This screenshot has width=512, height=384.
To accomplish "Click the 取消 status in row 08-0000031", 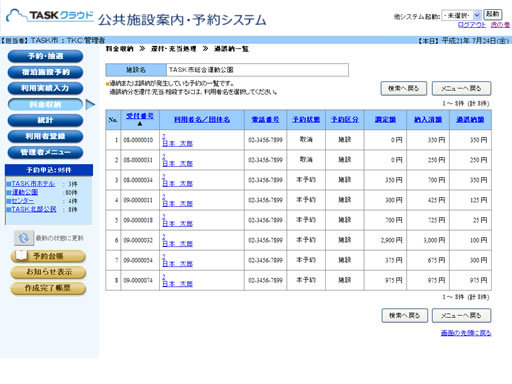I will (306, 159).
